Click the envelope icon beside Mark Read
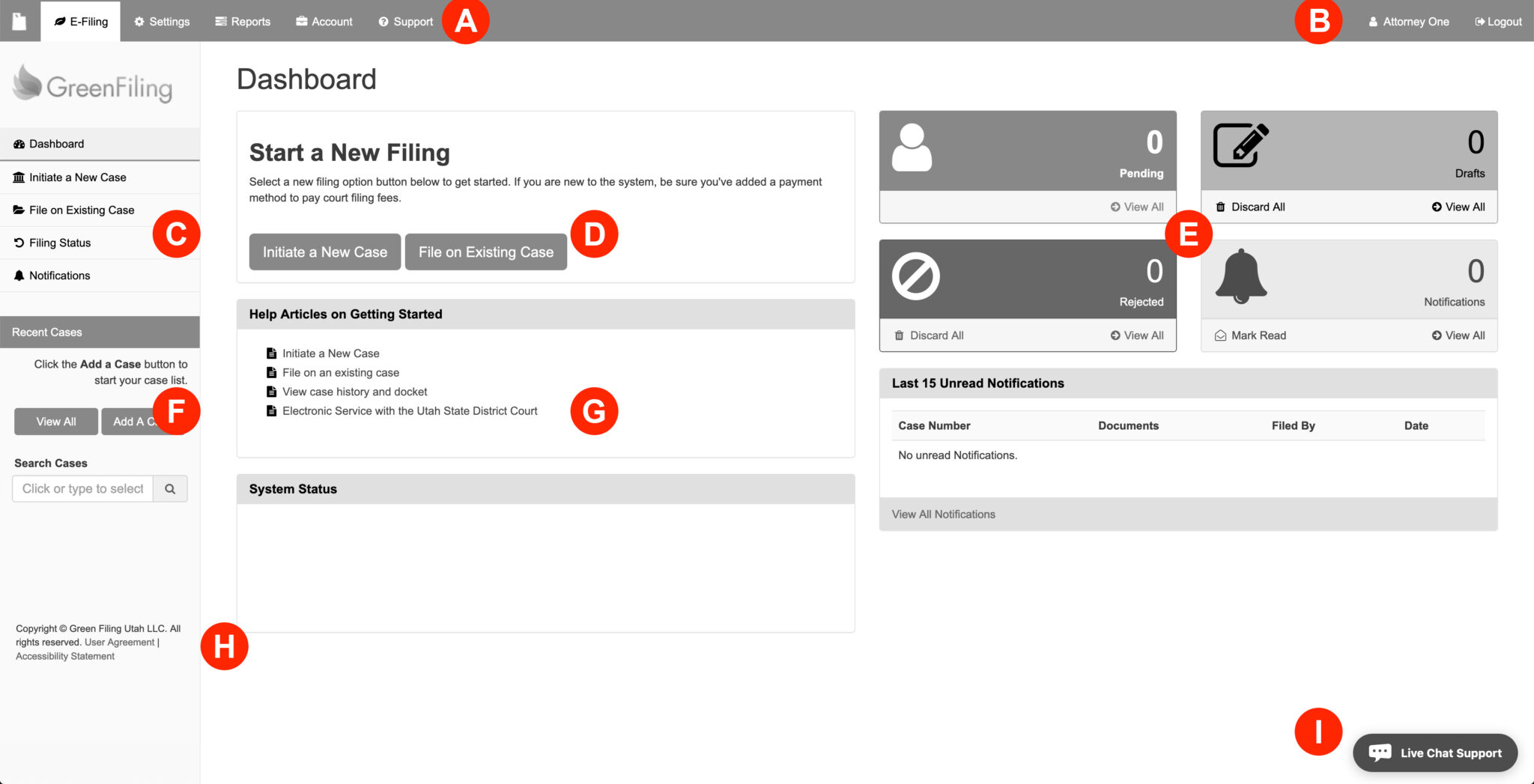The width and height of the screenshot is (1534, 784). (x=1219, y=335)
